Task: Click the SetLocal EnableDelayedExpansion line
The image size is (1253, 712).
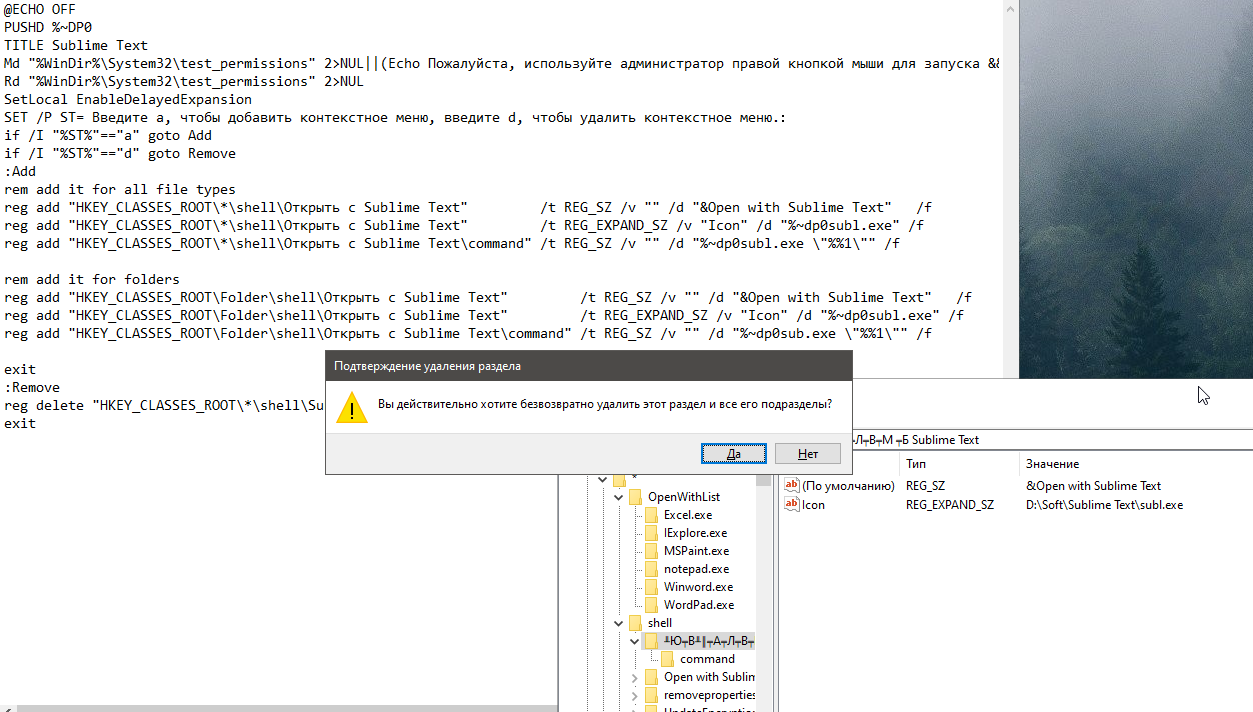Action: 128,99
